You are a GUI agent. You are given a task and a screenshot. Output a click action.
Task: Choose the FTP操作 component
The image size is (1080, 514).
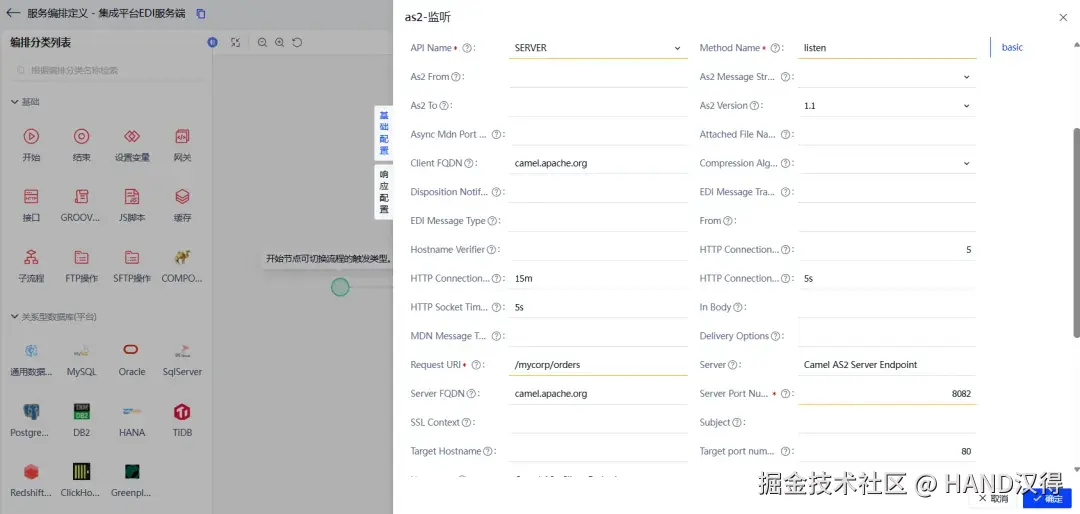pos(81,258)
